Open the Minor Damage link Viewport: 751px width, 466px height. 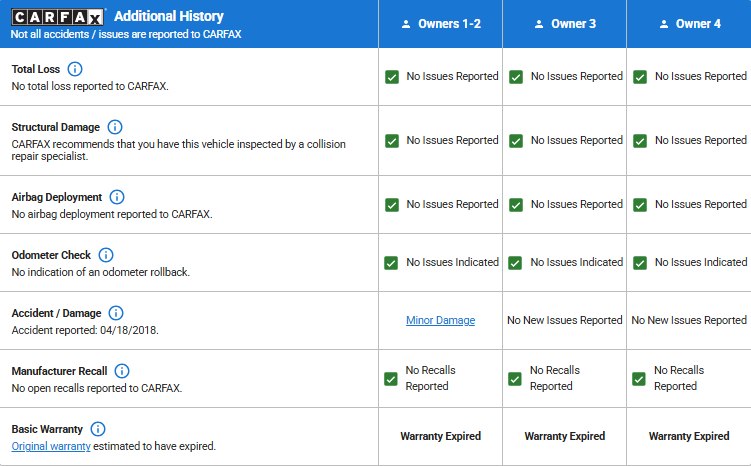click(440, 321)
